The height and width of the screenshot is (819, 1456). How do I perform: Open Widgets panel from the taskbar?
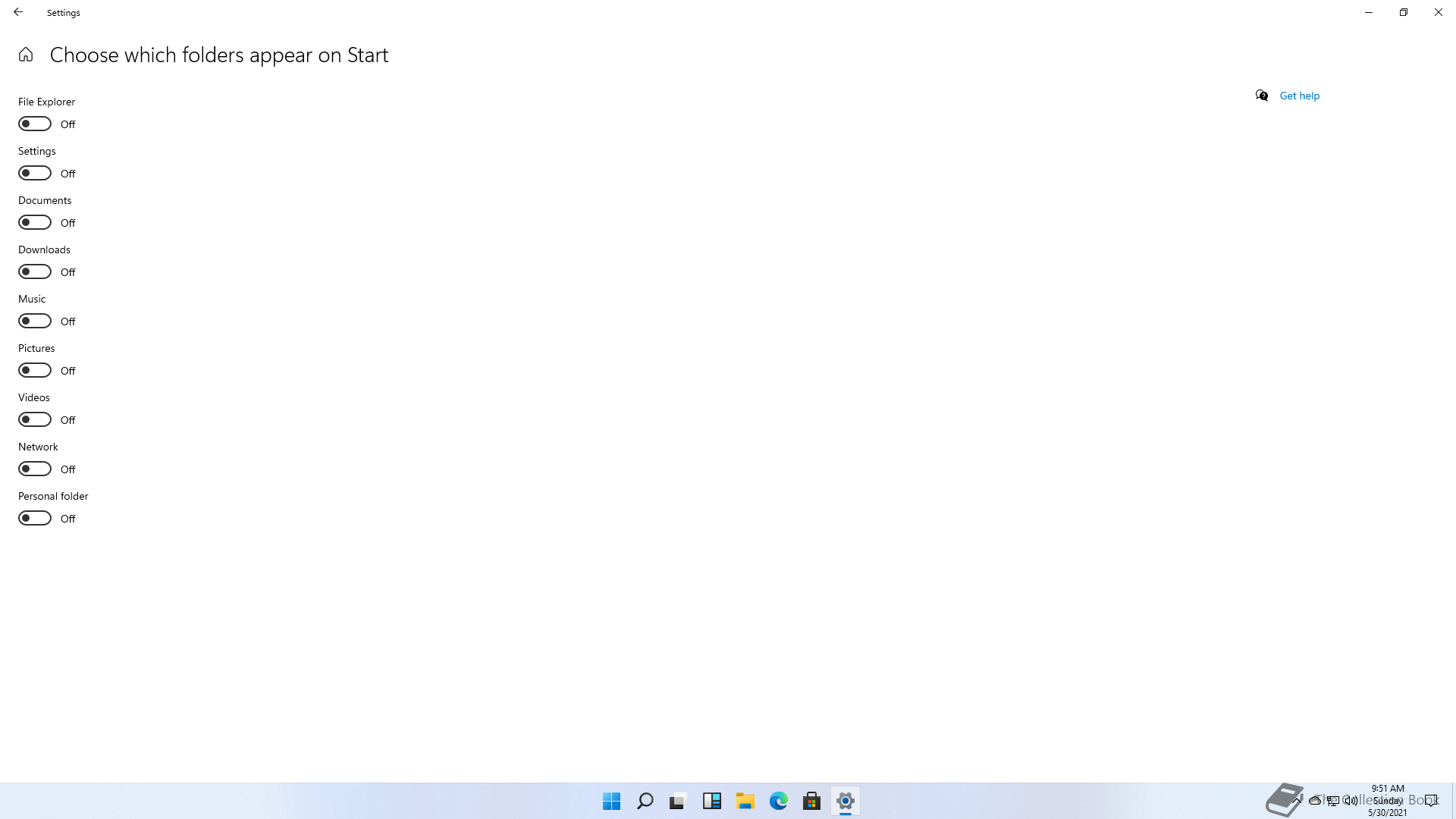point(712,801)
